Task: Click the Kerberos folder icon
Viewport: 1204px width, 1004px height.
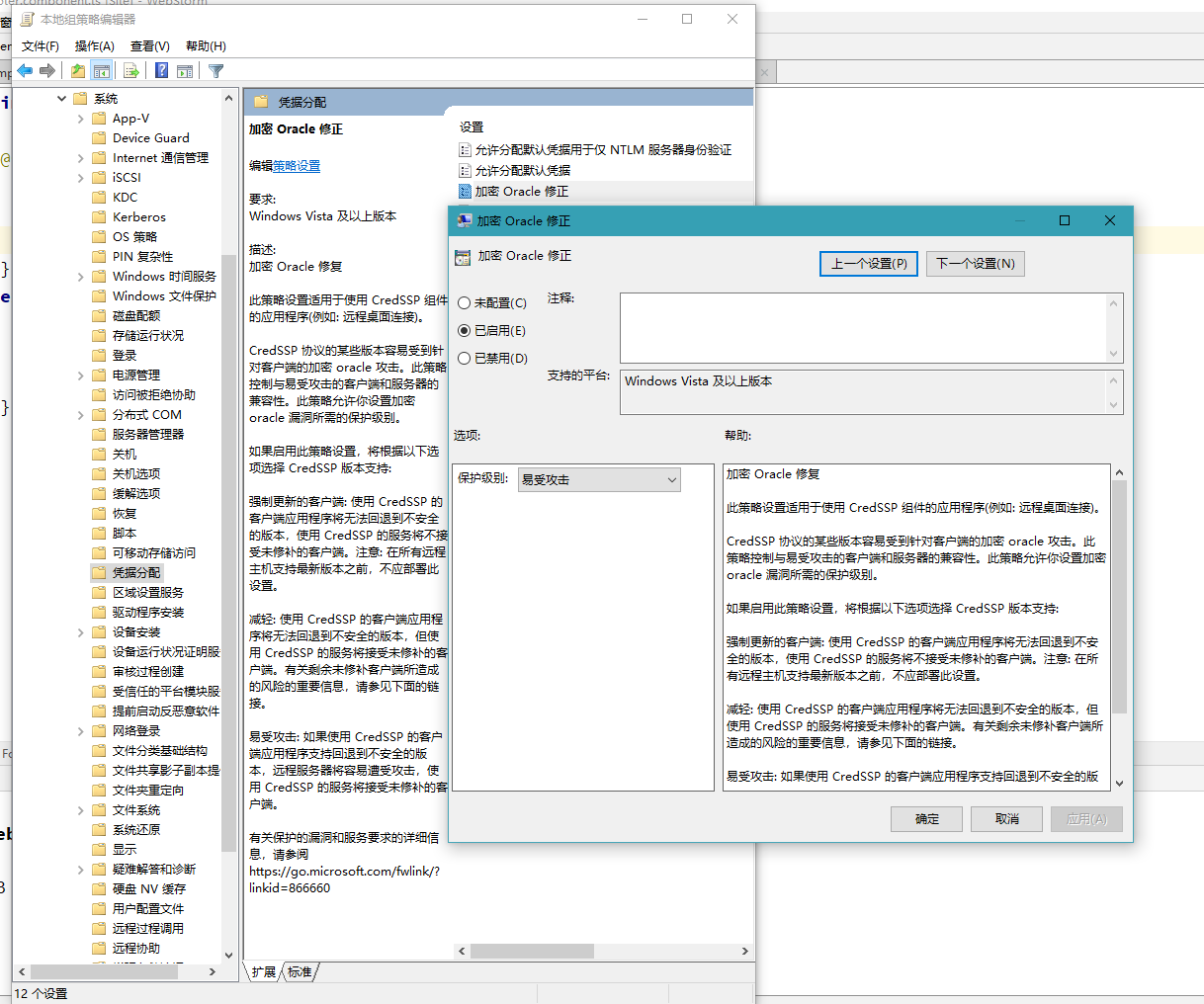Action: 99,217
